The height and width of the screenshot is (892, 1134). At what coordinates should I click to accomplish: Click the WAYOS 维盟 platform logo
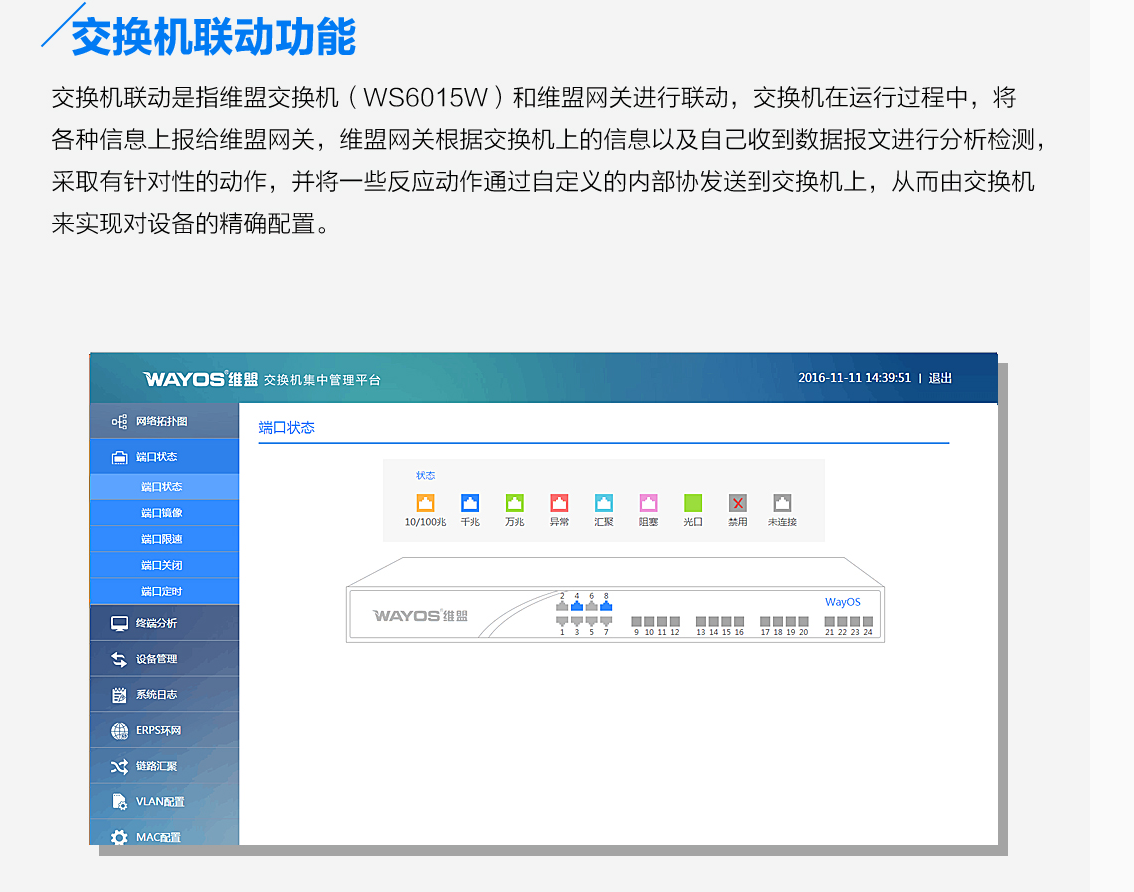coord(199,379)
